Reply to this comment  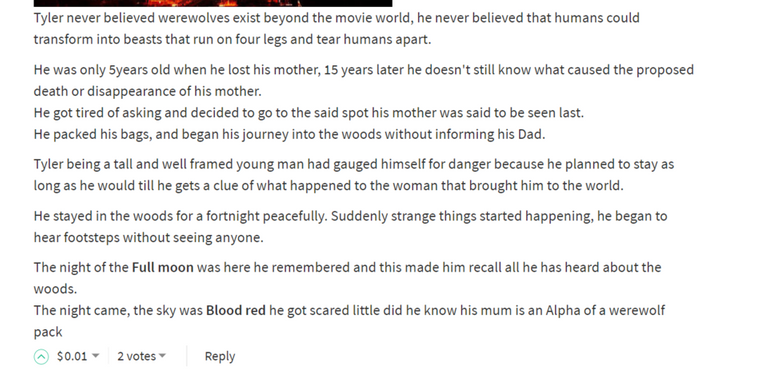coord(219,356)
